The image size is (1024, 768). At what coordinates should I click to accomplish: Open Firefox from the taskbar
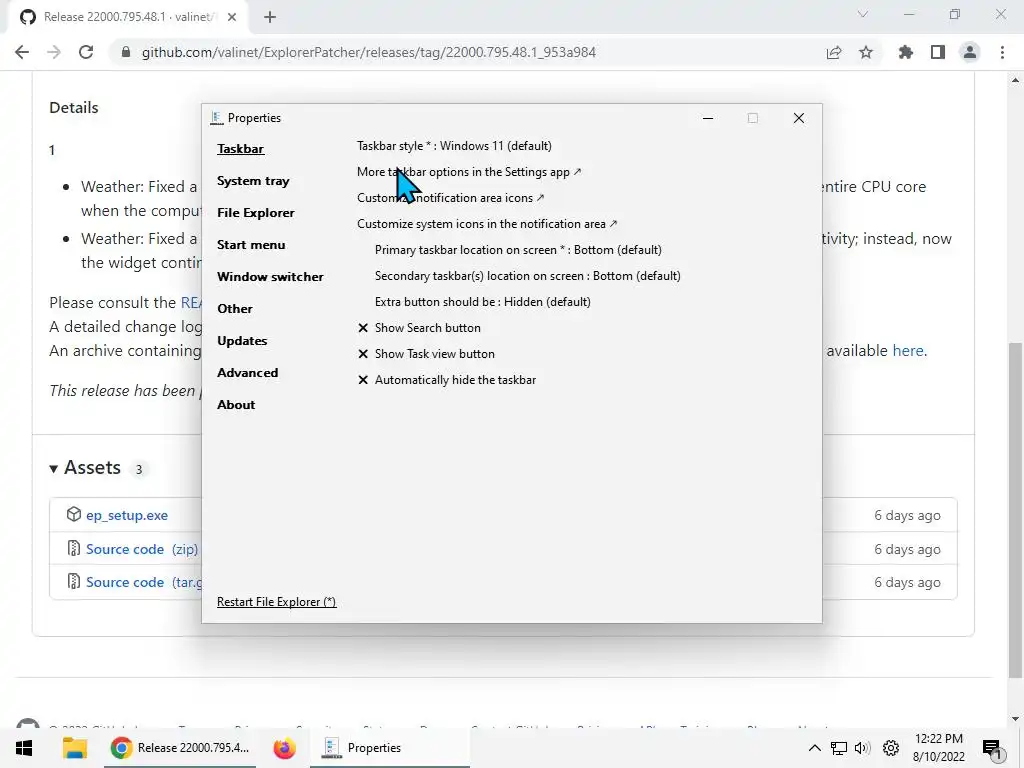pyautogui.click(x=284, y=748)
